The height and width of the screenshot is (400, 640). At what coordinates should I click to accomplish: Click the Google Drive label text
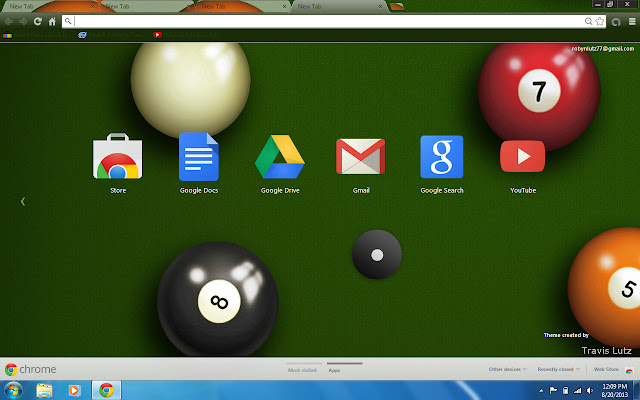tap(280, 191)
